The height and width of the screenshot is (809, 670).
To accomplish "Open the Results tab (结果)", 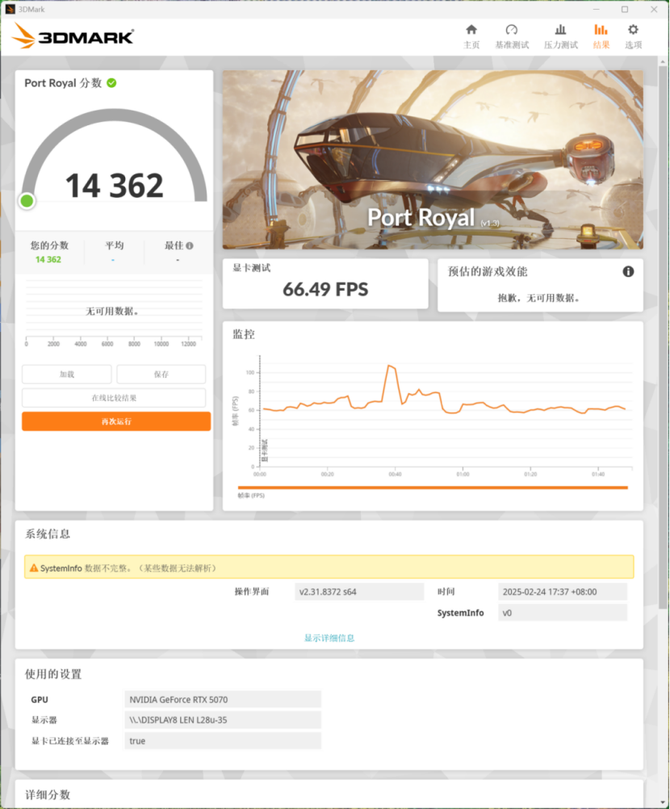I will pos(601,37).
